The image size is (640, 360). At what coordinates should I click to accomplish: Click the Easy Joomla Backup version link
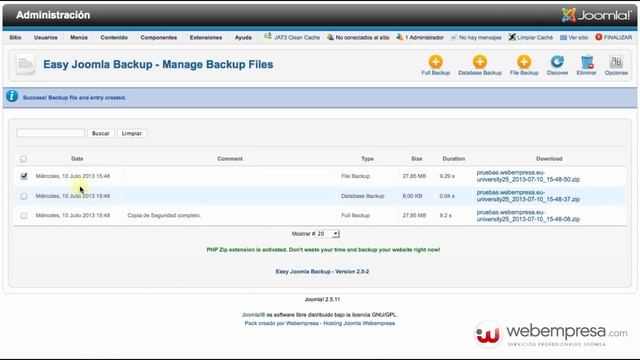point(322,271)
